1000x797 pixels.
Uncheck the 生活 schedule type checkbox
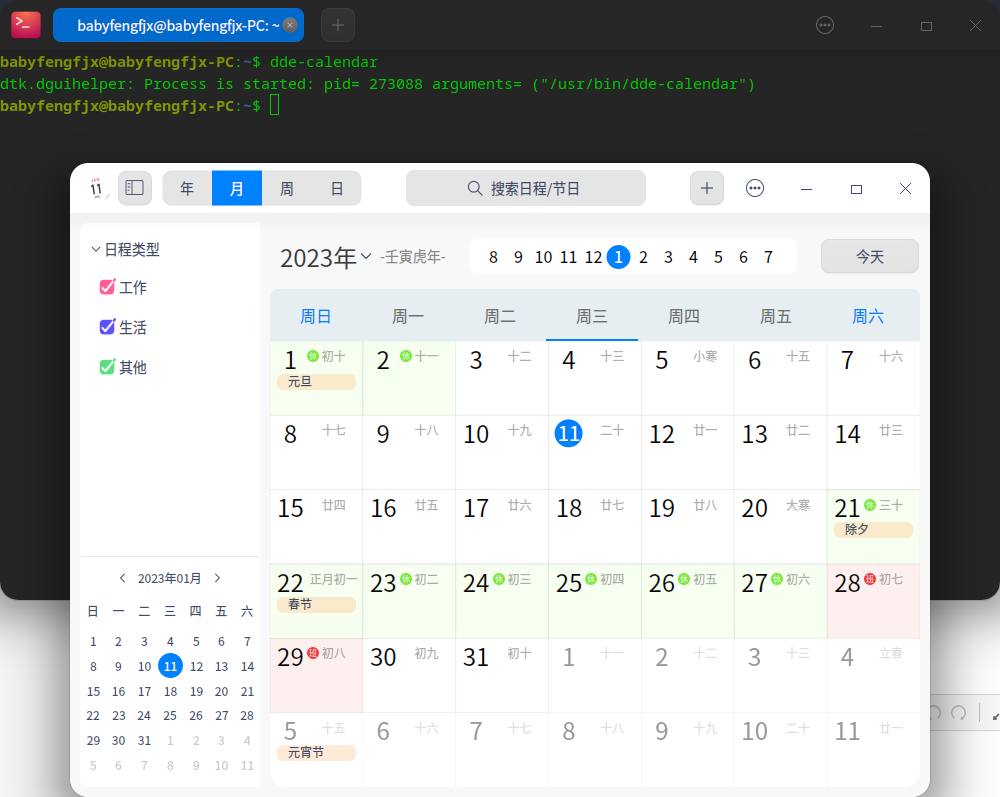pos(108,327)
